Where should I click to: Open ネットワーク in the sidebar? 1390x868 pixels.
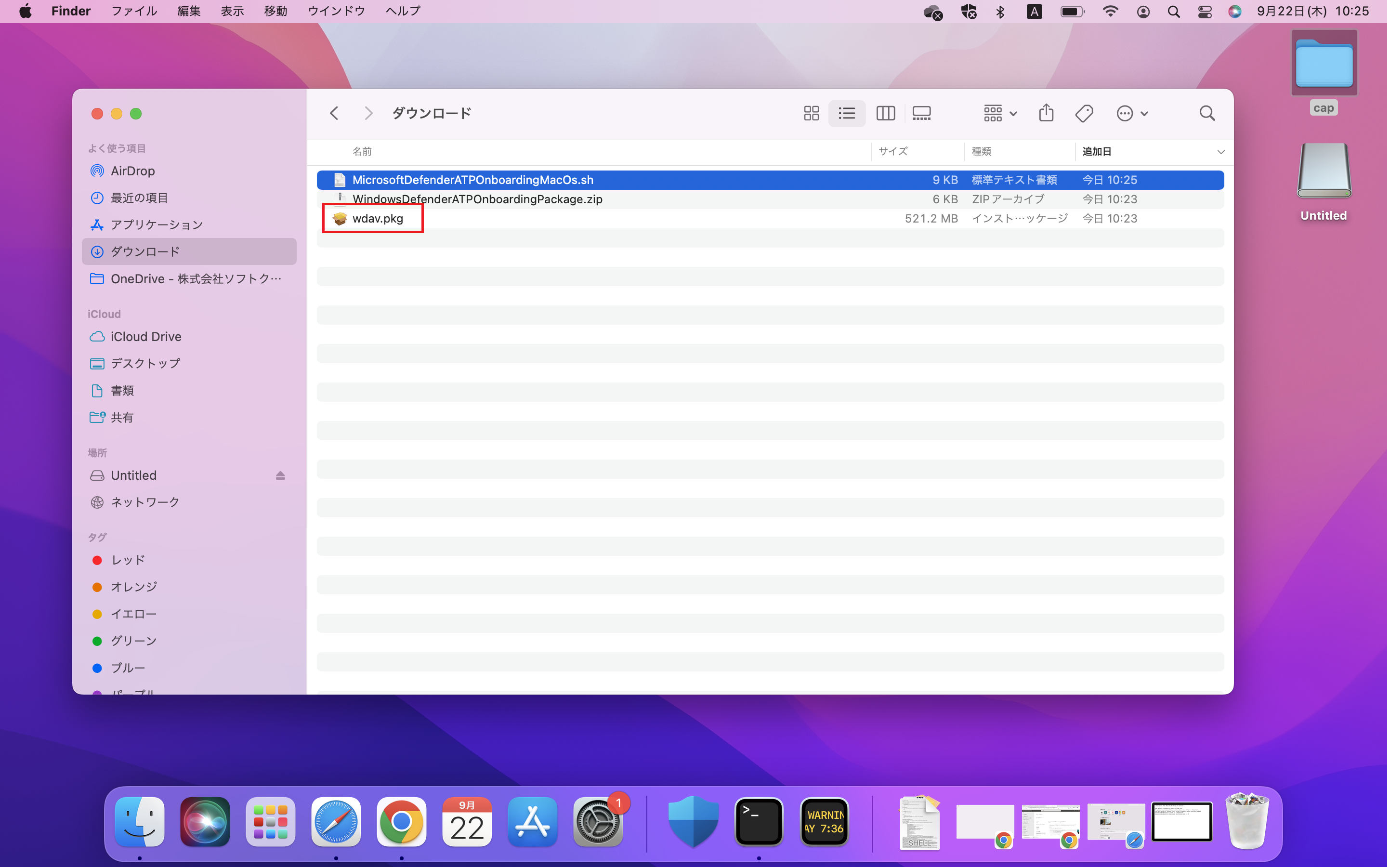[189, 503]
